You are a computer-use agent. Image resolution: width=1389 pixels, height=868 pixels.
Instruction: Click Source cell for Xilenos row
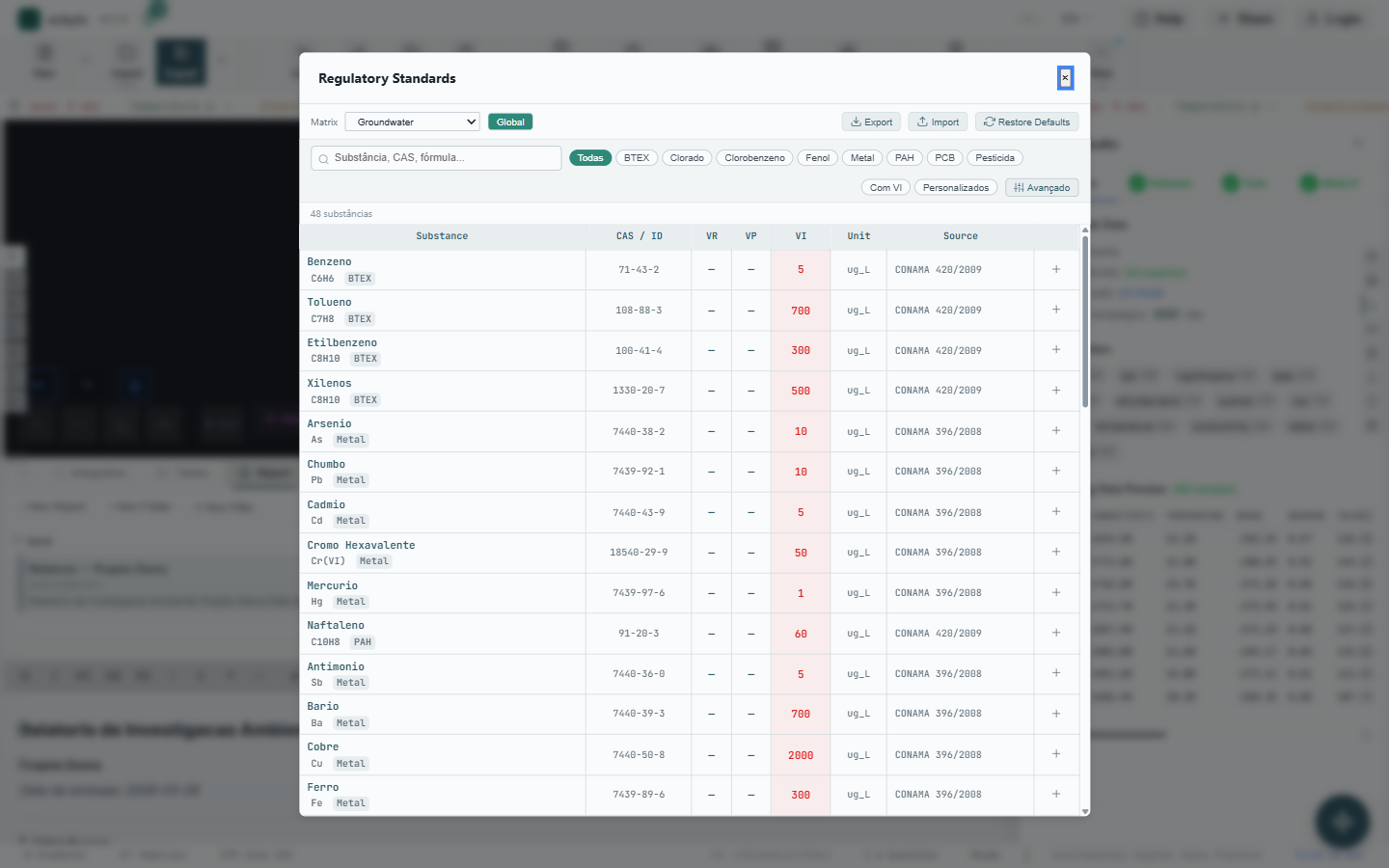(961, 391)
